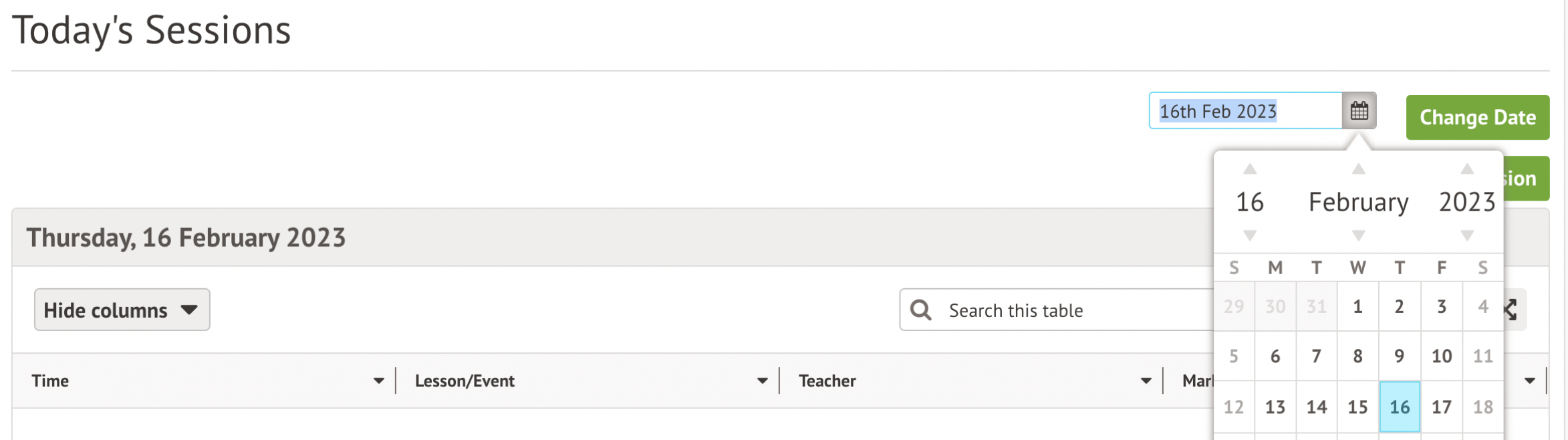1568x440 pixels.
Task: Click the search magnifier icon
Action: [x=920, y=310]
